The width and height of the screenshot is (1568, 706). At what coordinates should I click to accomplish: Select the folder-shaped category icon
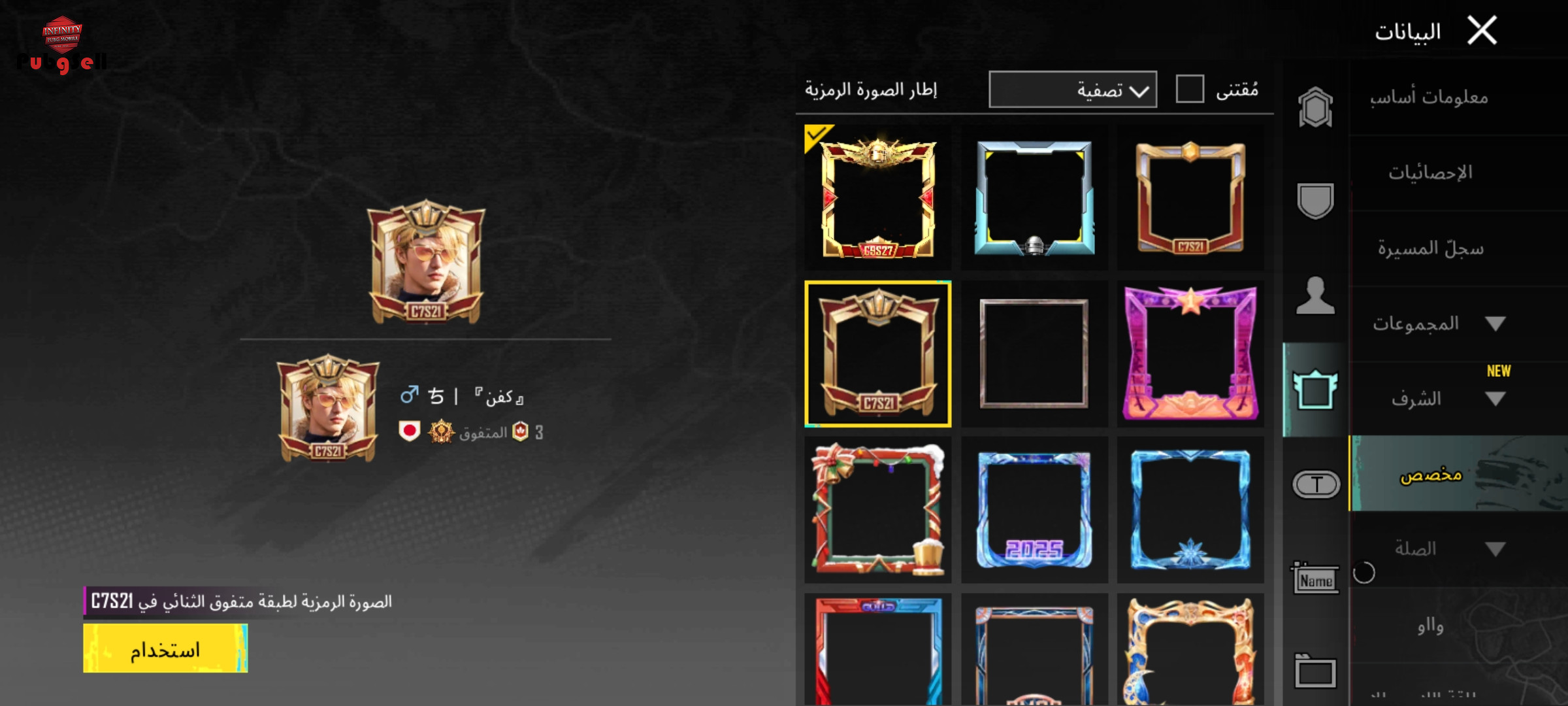(1315, 671)
